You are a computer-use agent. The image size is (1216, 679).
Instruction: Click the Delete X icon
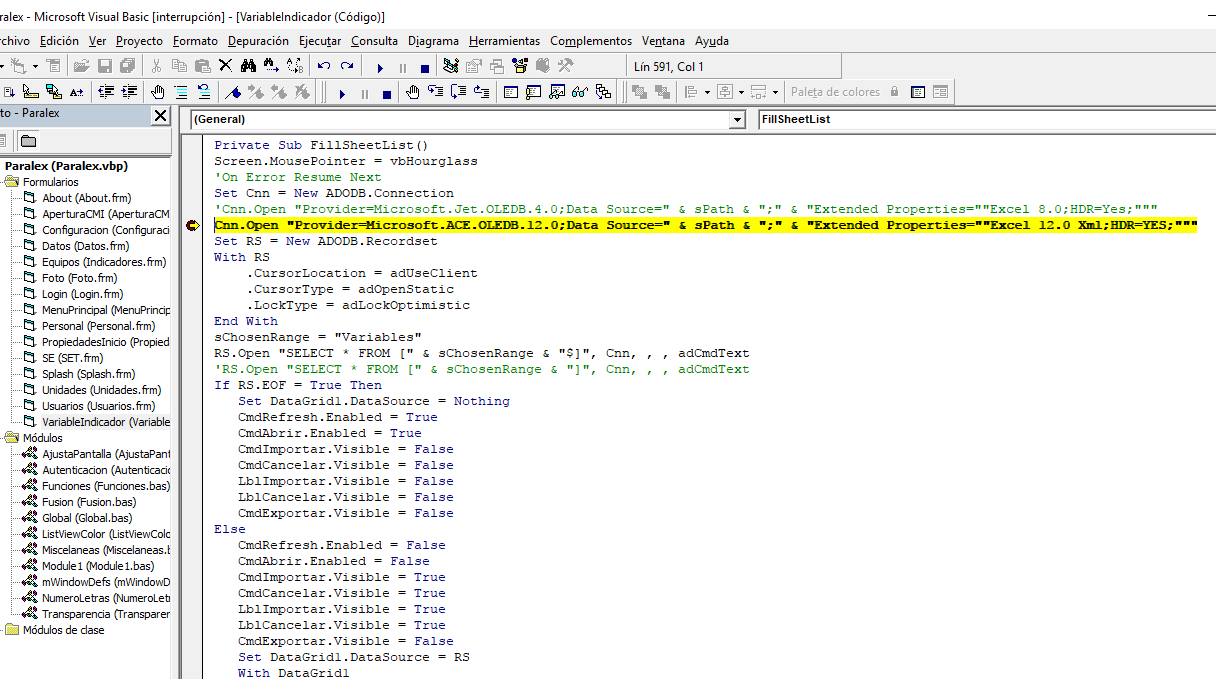coord(225,66)
